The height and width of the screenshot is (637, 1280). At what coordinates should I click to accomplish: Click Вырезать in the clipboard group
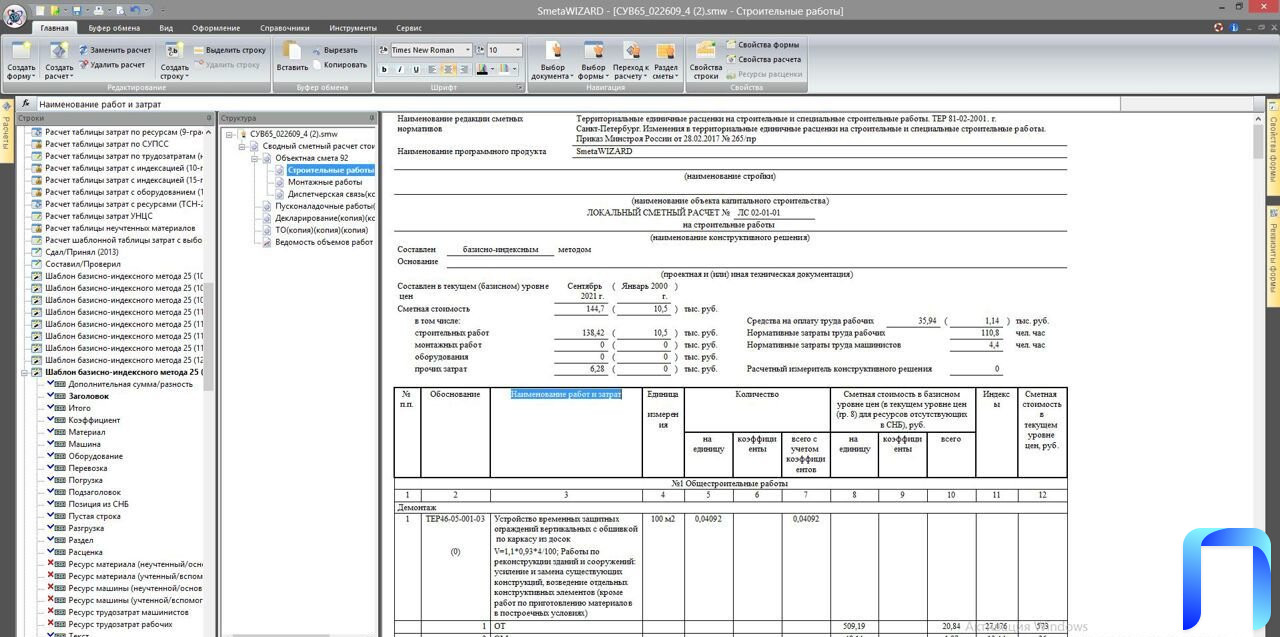tap(335, 50)
